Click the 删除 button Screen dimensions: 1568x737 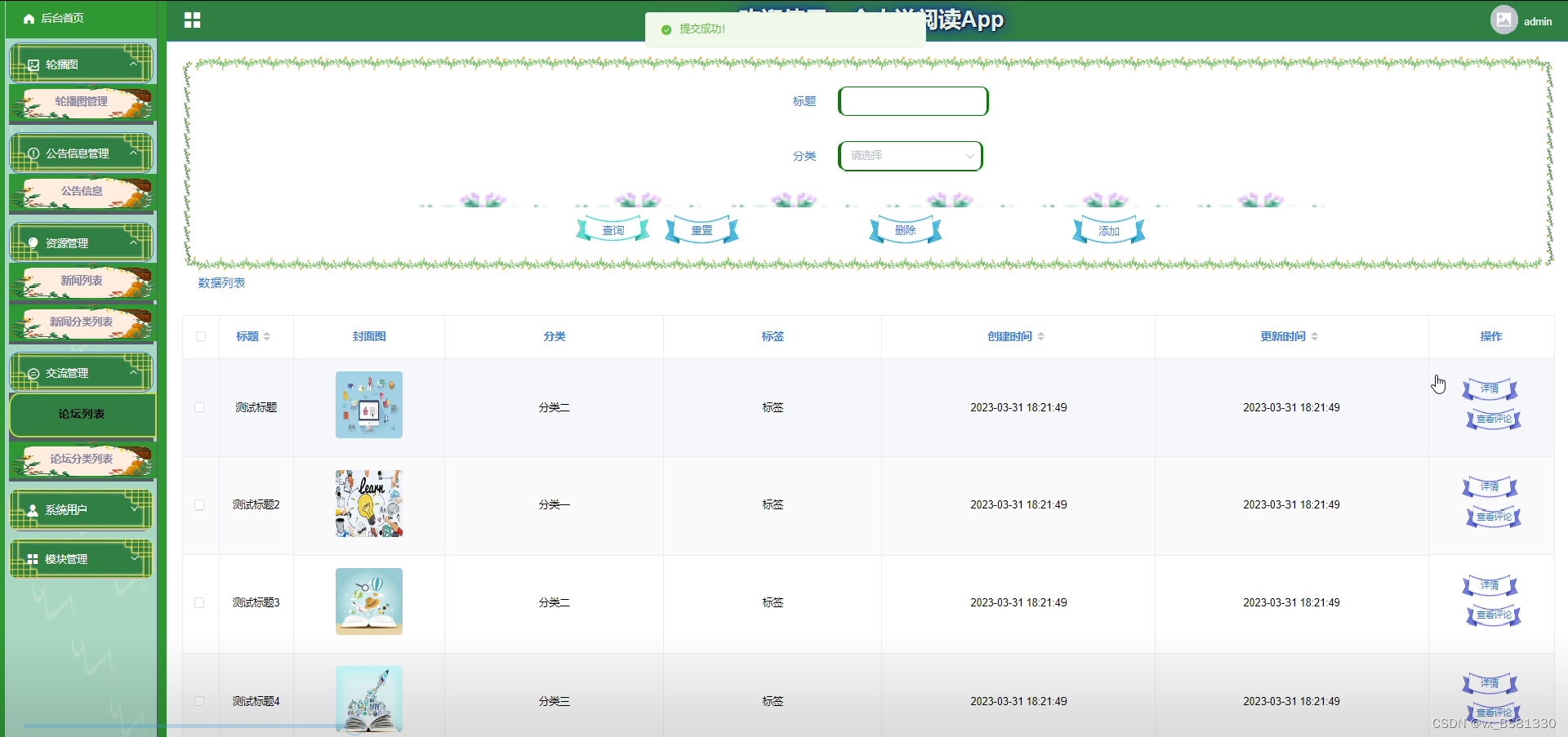906,230
